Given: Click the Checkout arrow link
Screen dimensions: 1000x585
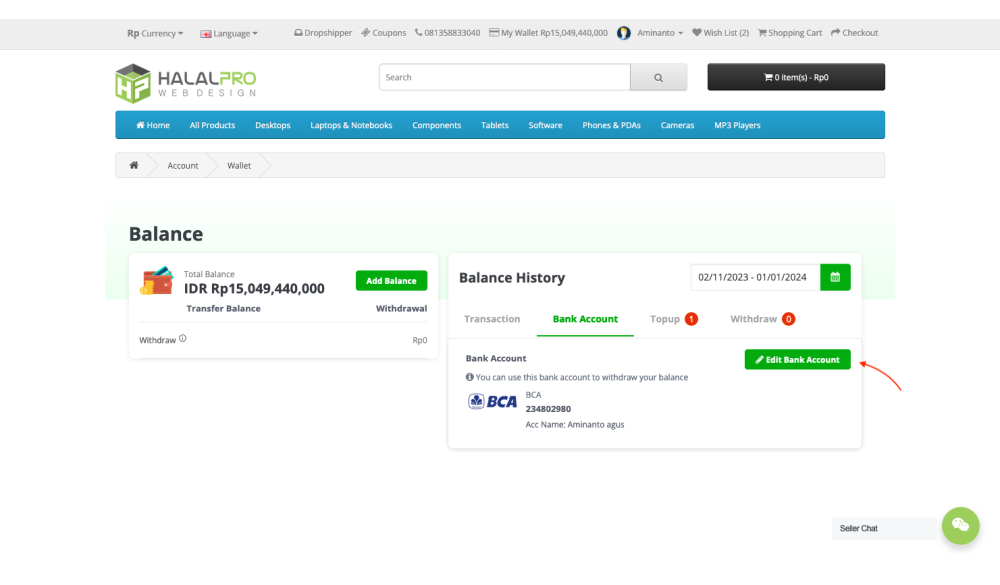Looking at the screenshot, I should point(854,33).
